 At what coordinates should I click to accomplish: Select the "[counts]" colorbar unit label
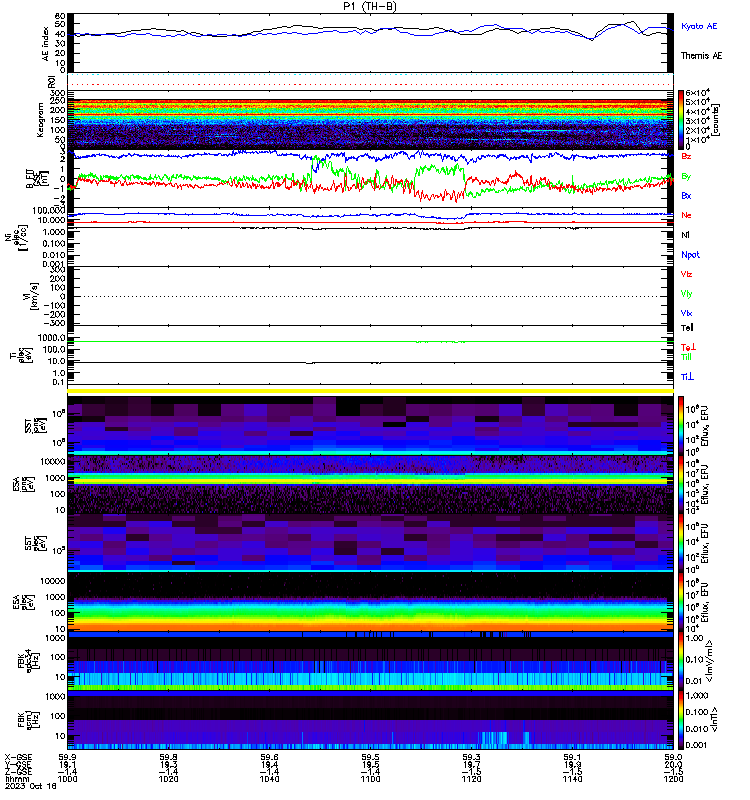(716, 120)
